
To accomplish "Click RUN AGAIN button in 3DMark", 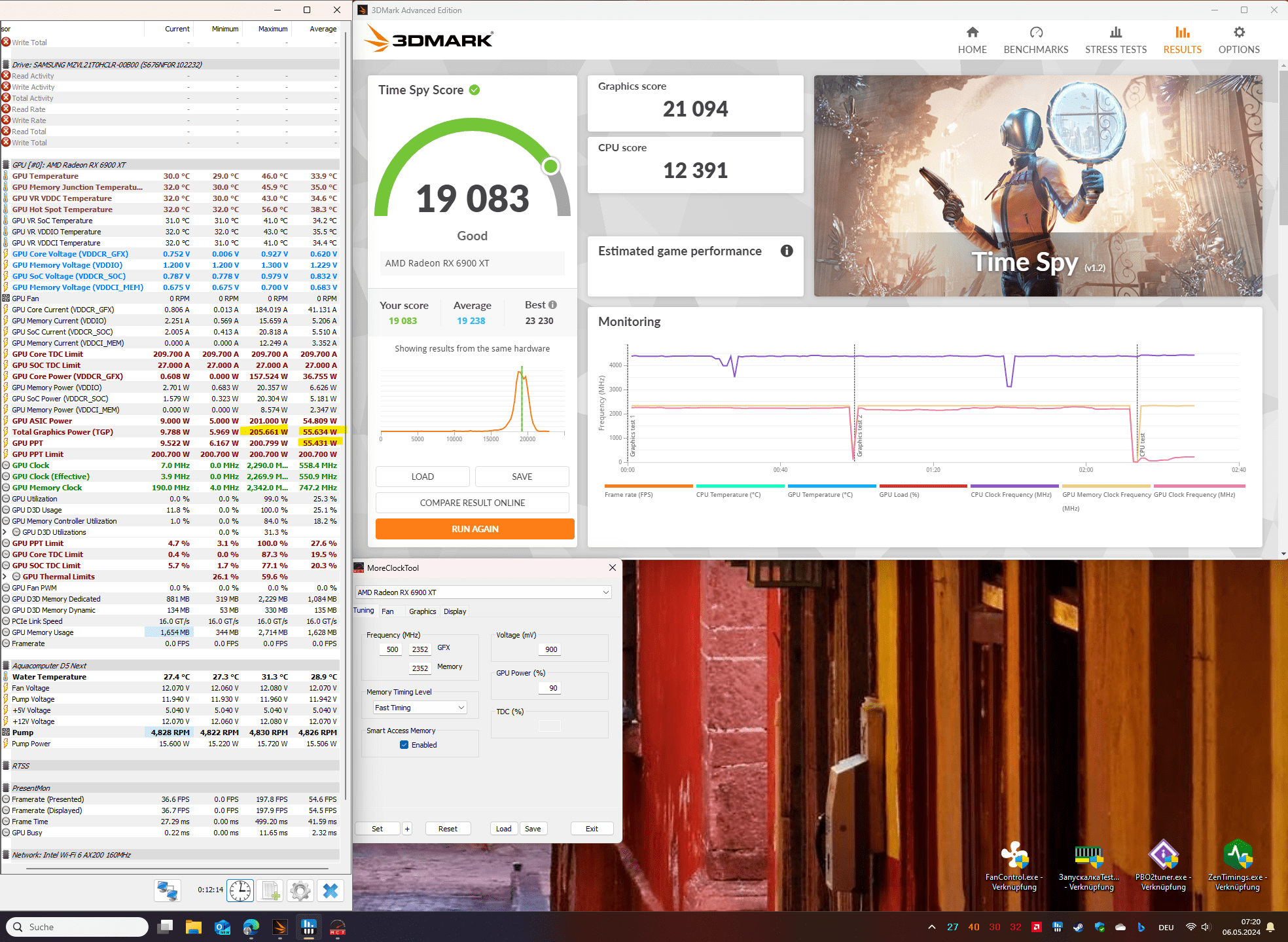I will (x=475, y=529).
